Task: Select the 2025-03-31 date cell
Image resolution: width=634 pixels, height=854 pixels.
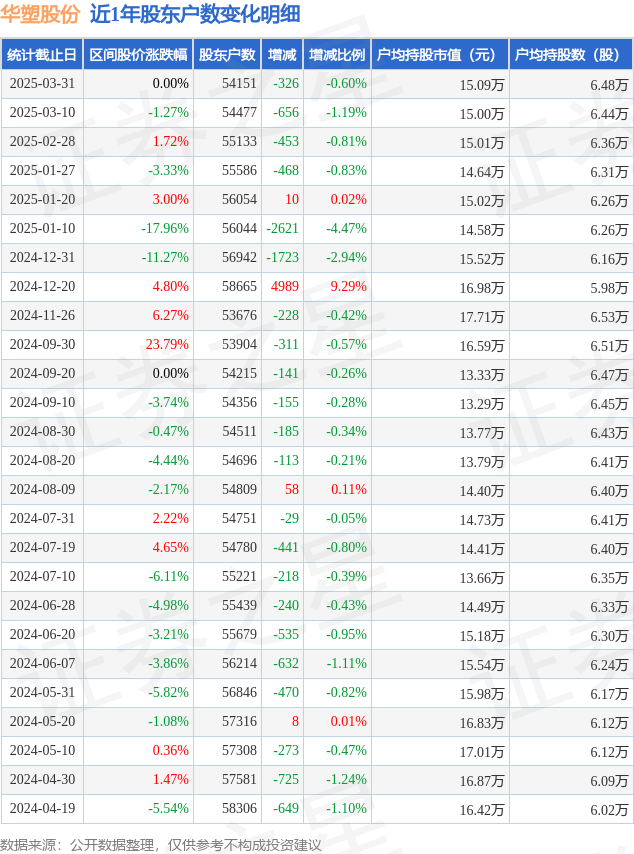Action: (42, 83)
